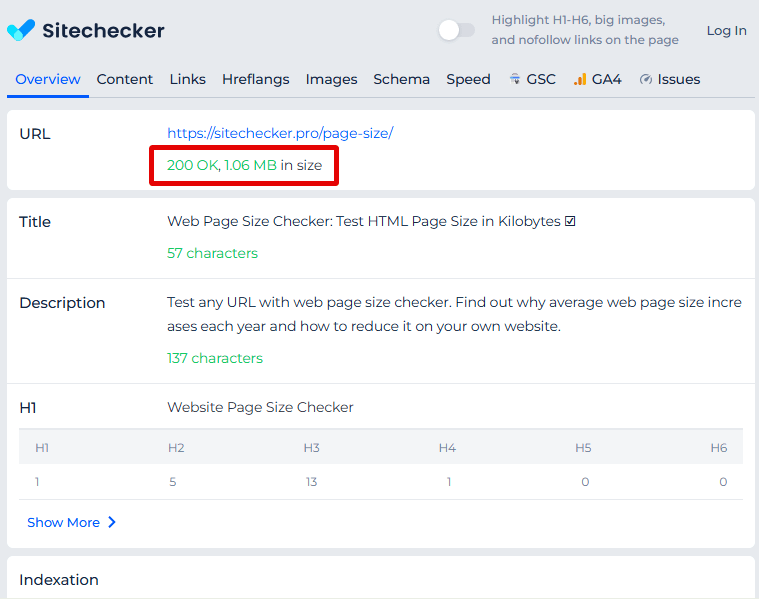Viewport: 760px width, 599px height.
Task: Open the Links tab
Action: point(188,79)
